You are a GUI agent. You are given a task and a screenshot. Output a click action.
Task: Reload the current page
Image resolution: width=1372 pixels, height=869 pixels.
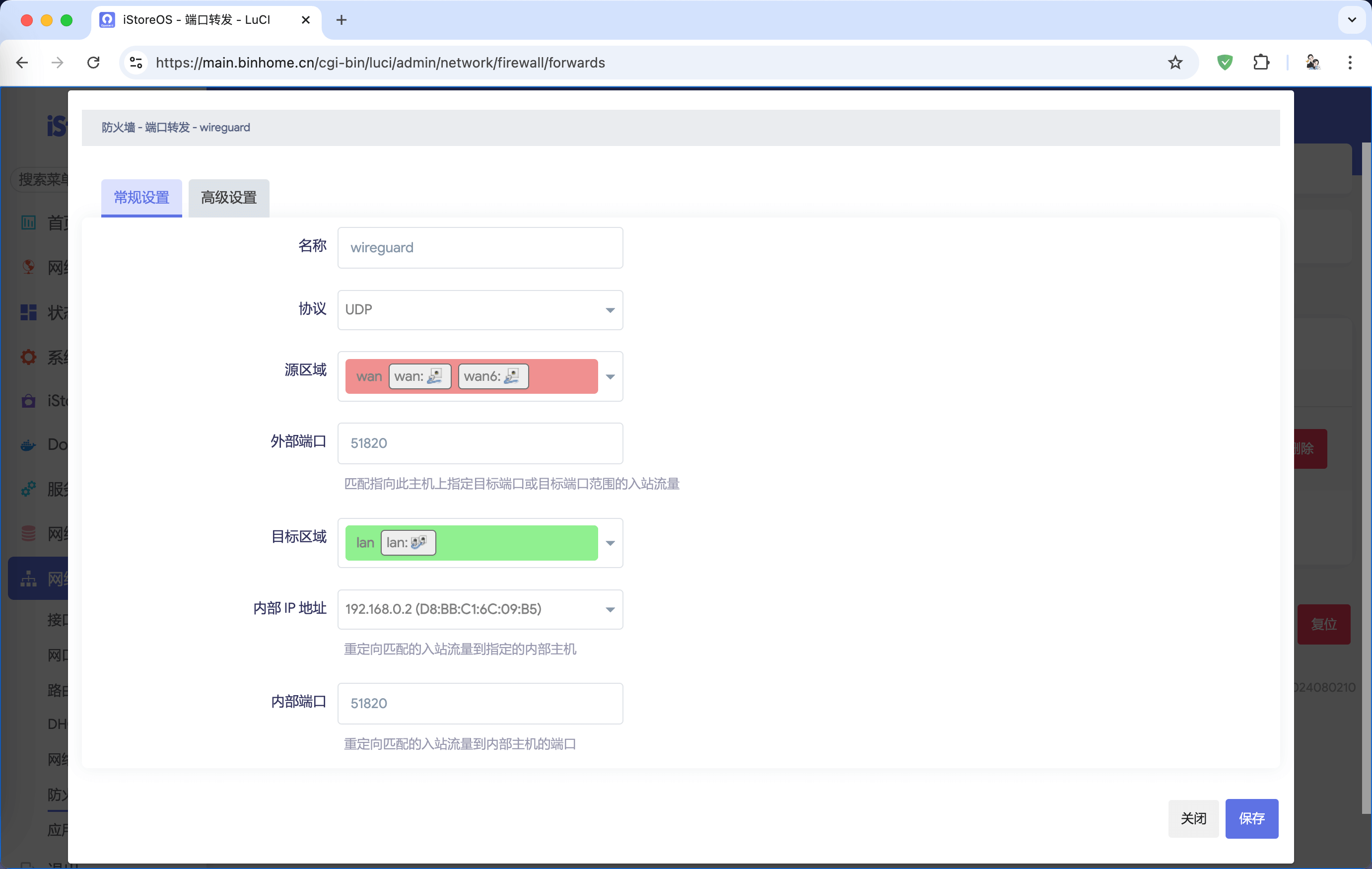pos(93,63)
